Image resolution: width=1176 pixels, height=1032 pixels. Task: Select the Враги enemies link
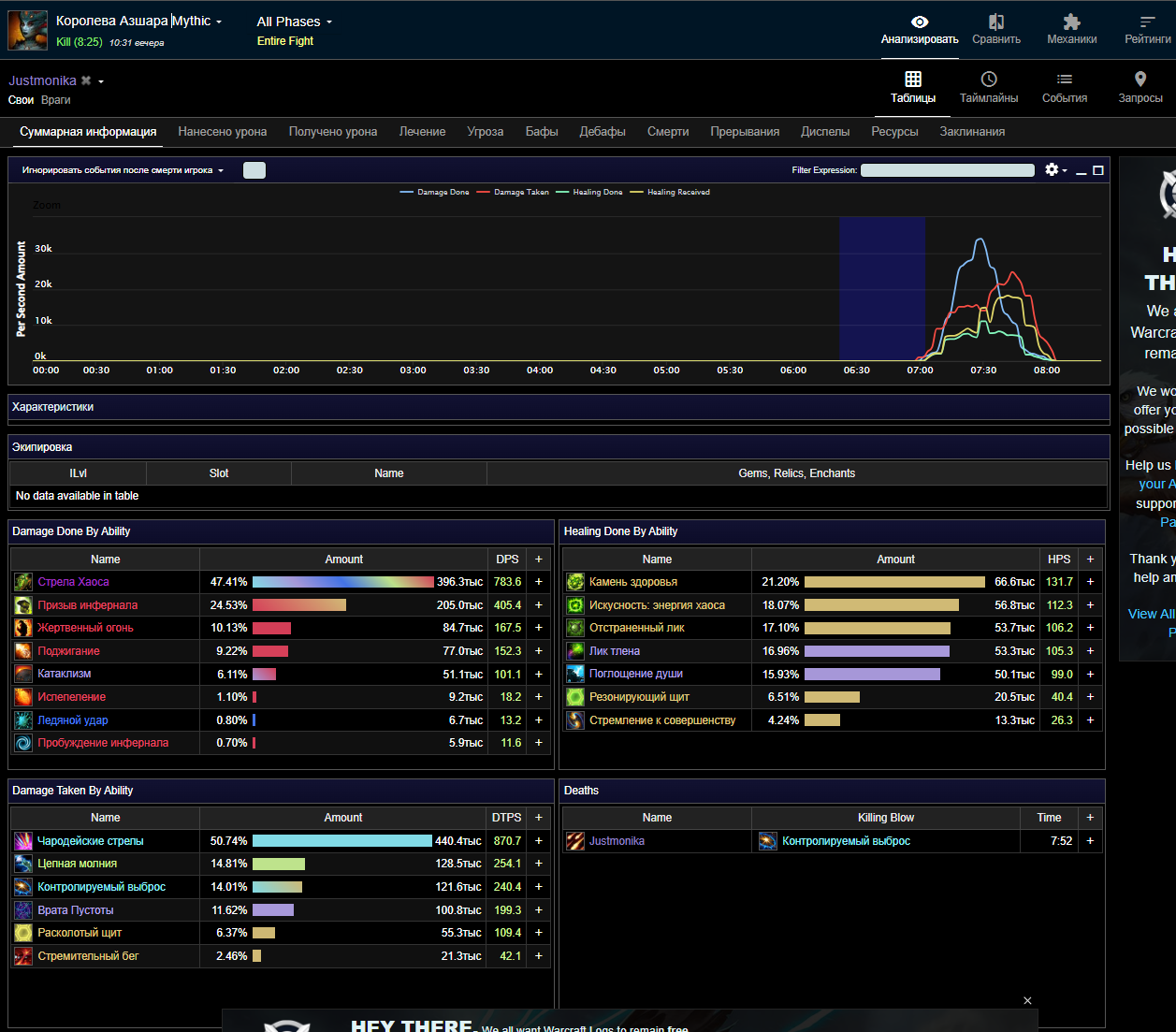(56, 100)
